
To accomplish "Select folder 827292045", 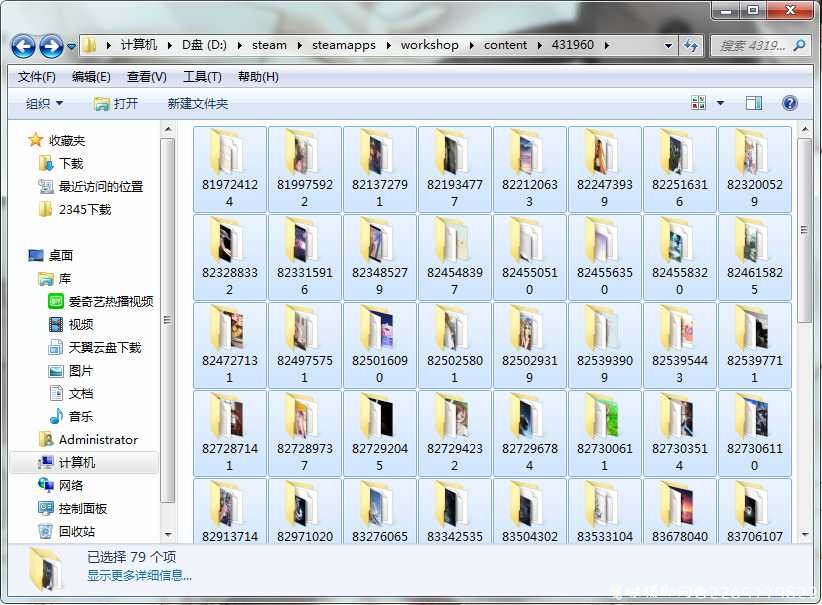I will click(x=380, y=433).
